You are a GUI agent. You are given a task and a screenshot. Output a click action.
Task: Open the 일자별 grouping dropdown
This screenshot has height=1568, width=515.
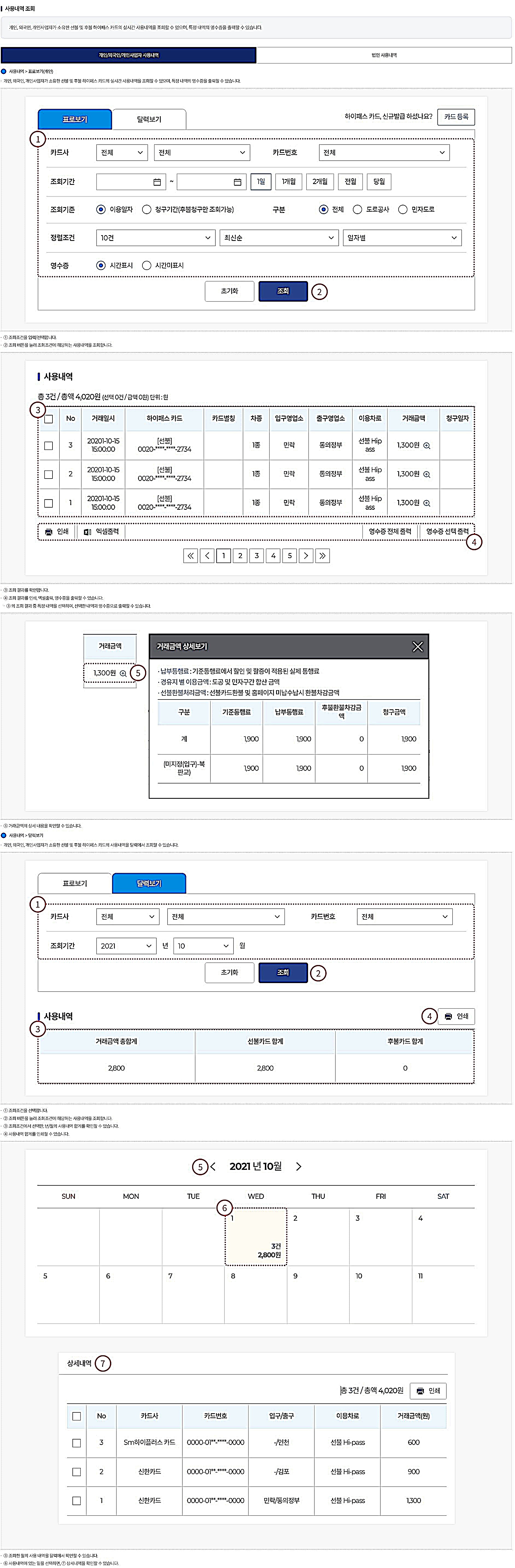pyautogui.click(x=402, y=238)
